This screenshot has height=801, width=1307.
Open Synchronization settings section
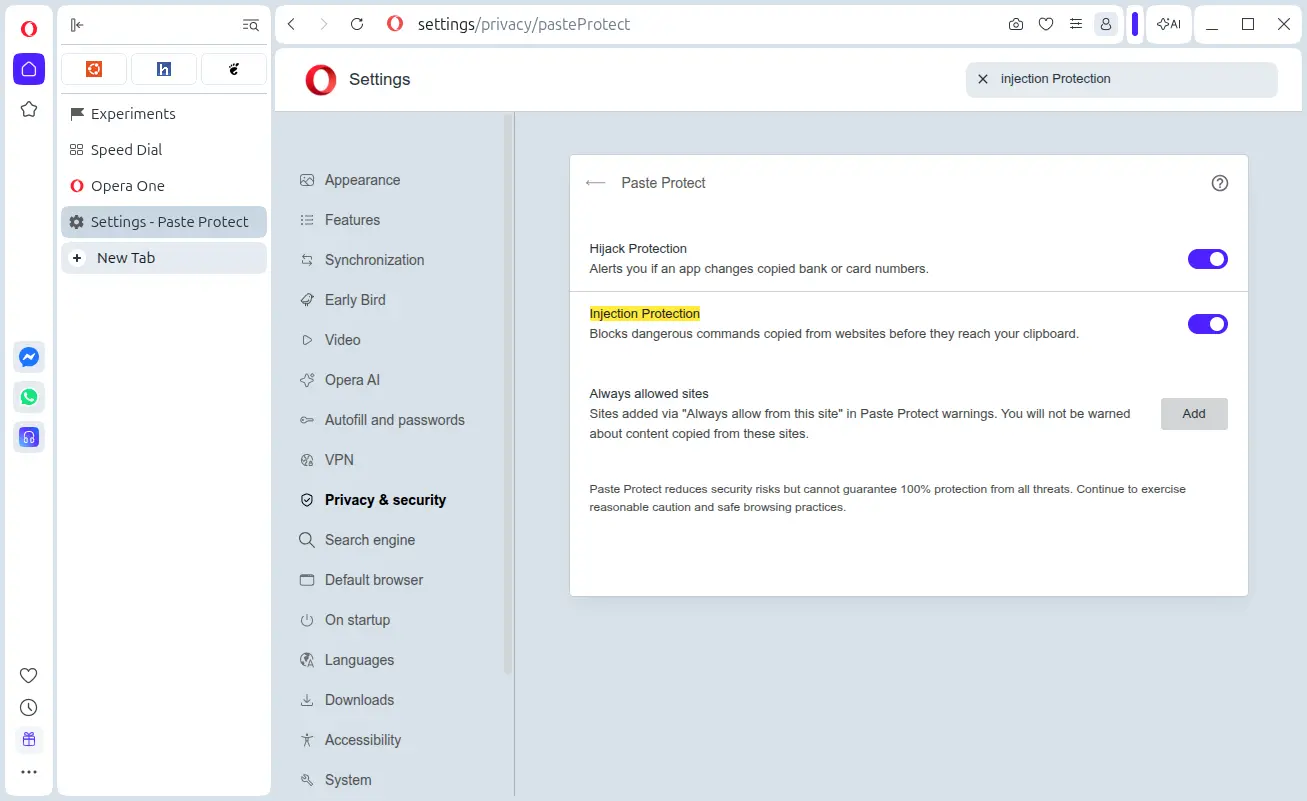pos(362,260)
